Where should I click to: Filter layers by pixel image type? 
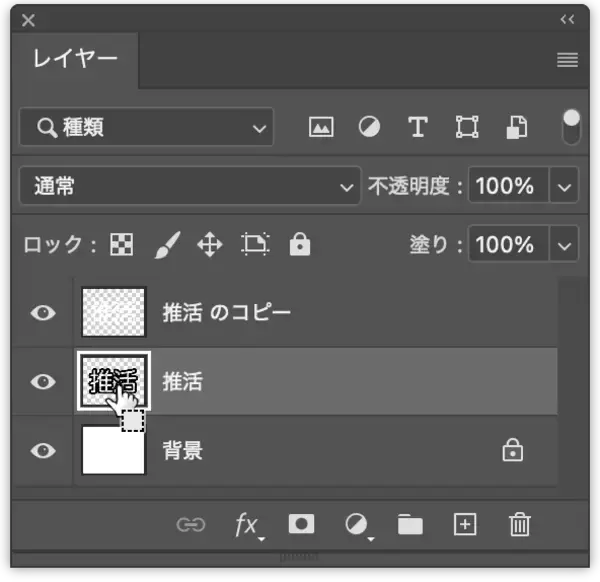pyautogui.click(x=321, y=127)
